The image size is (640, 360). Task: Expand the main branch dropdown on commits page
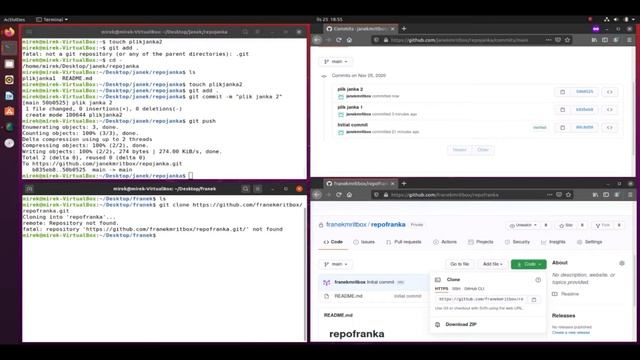point(336,62)
